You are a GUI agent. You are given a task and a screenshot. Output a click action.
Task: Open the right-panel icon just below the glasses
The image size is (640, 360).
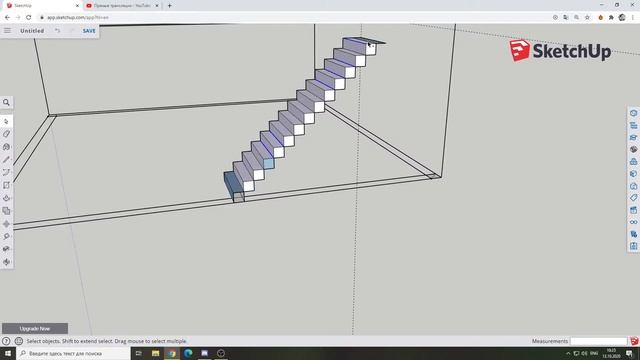coord(633,234)
